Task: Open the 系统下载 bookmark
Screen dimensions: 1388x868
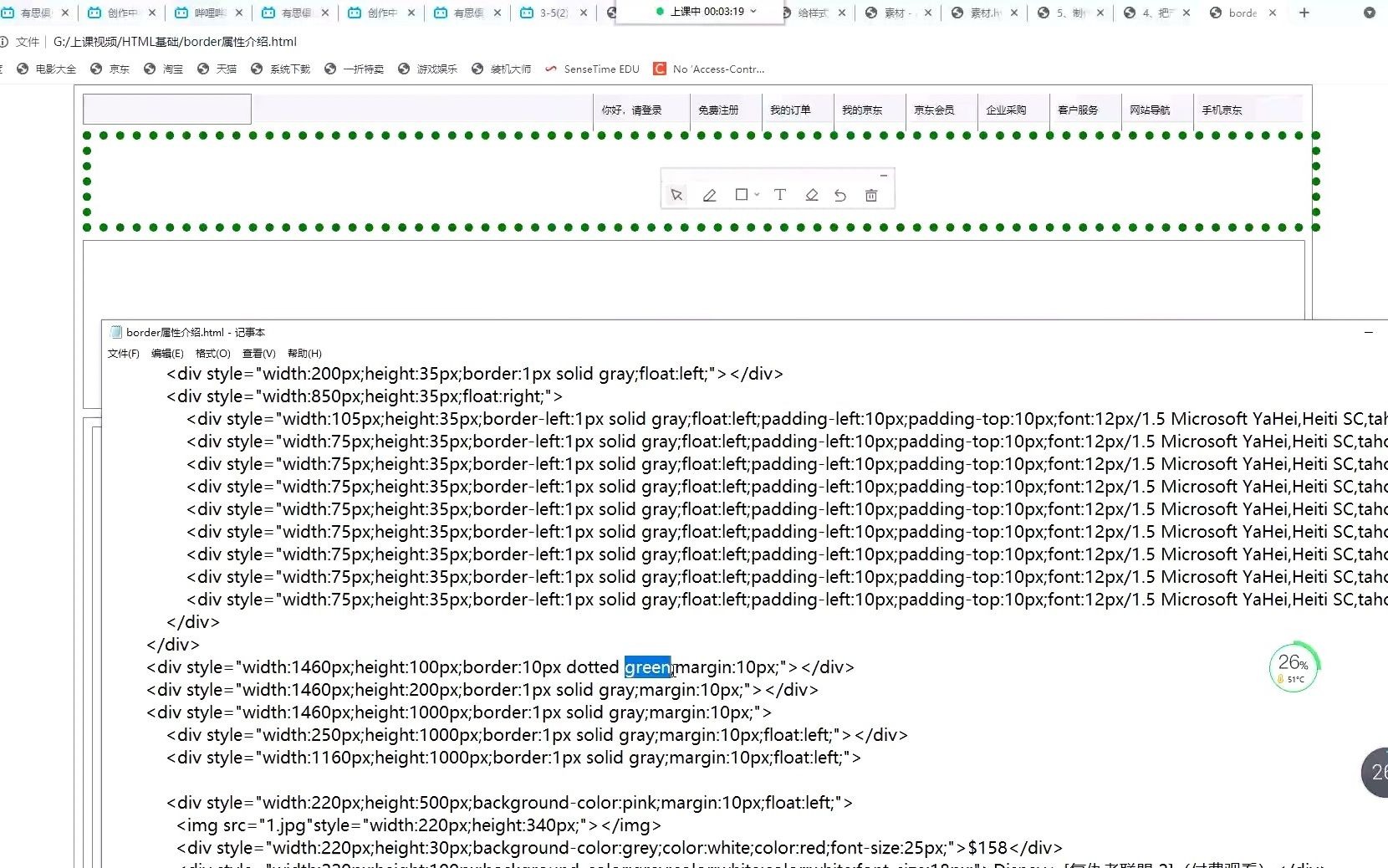Action: point(281,69)
